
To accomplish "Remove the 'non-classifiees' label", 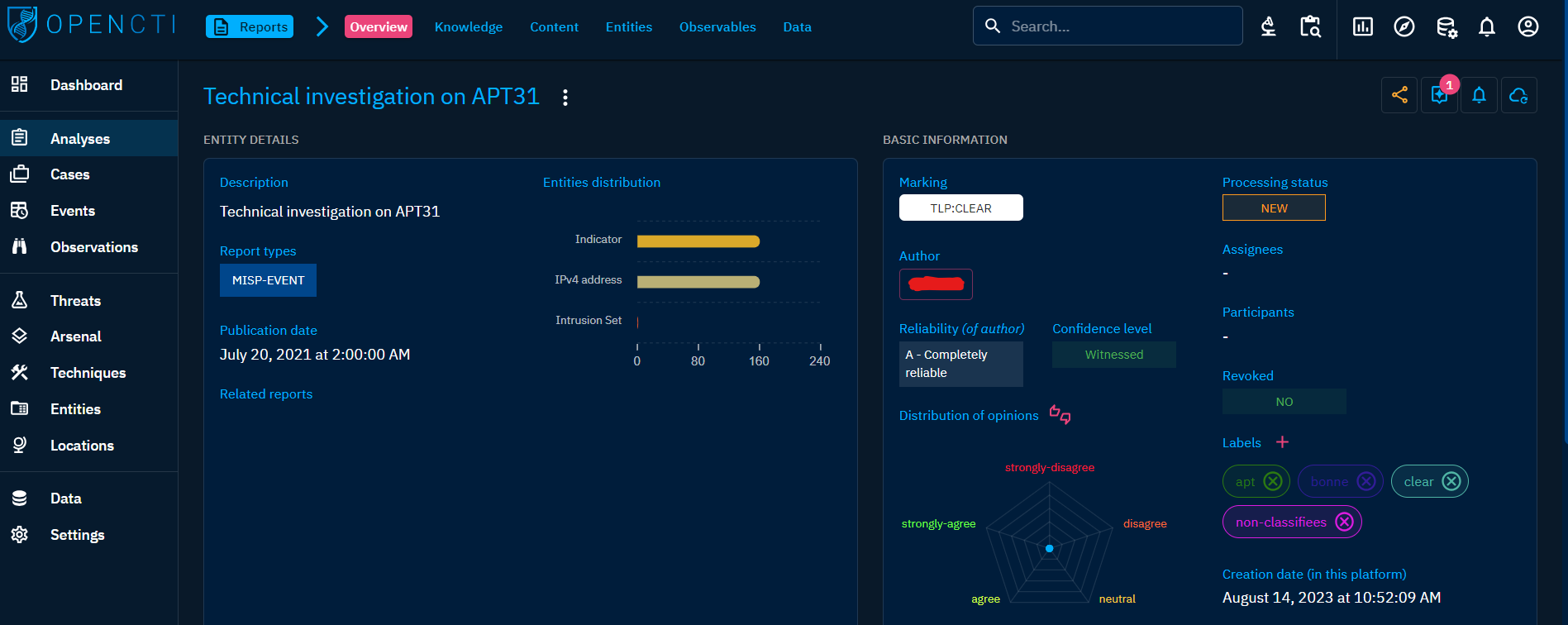I will 1345,522.
